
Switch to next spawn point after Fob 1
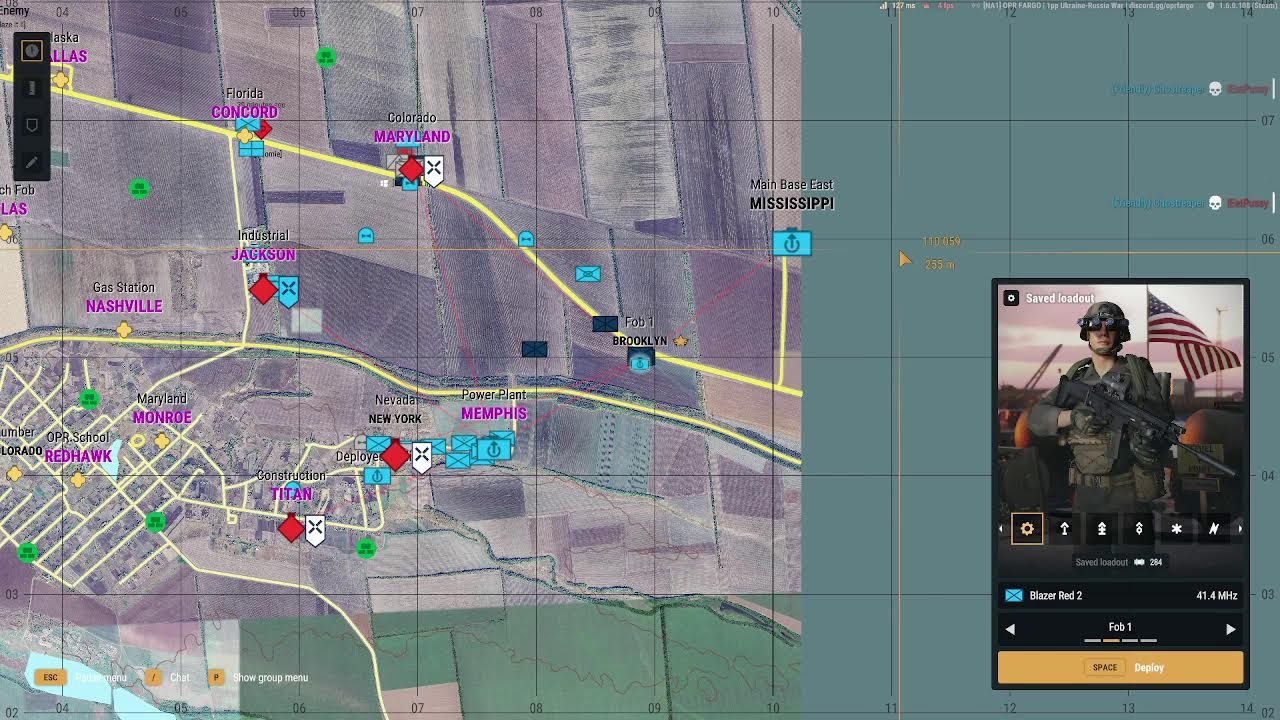click(x=1231, y=629)
